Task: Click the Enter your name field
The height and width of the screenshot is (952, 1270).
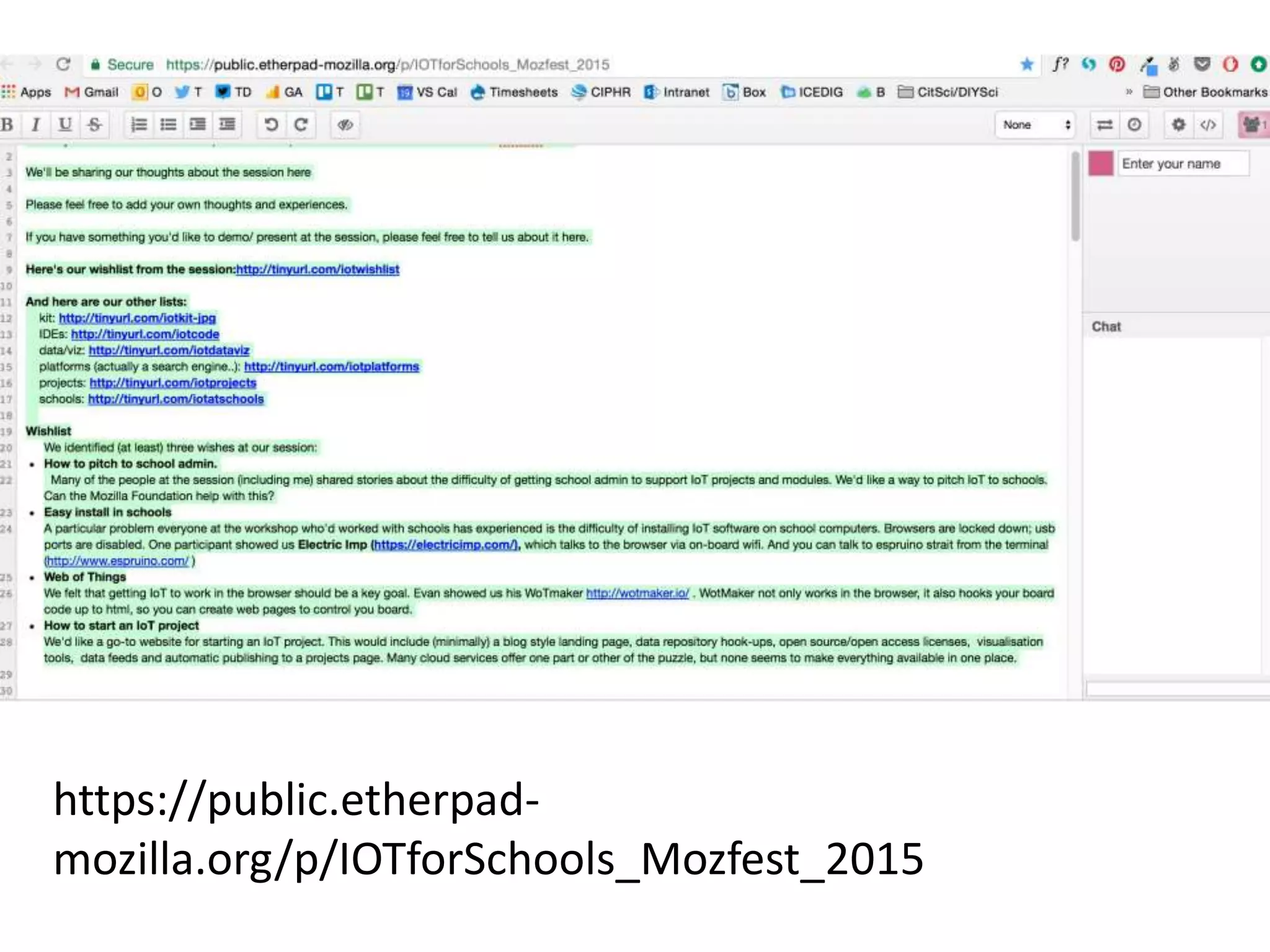Action: click(1183, 164)
